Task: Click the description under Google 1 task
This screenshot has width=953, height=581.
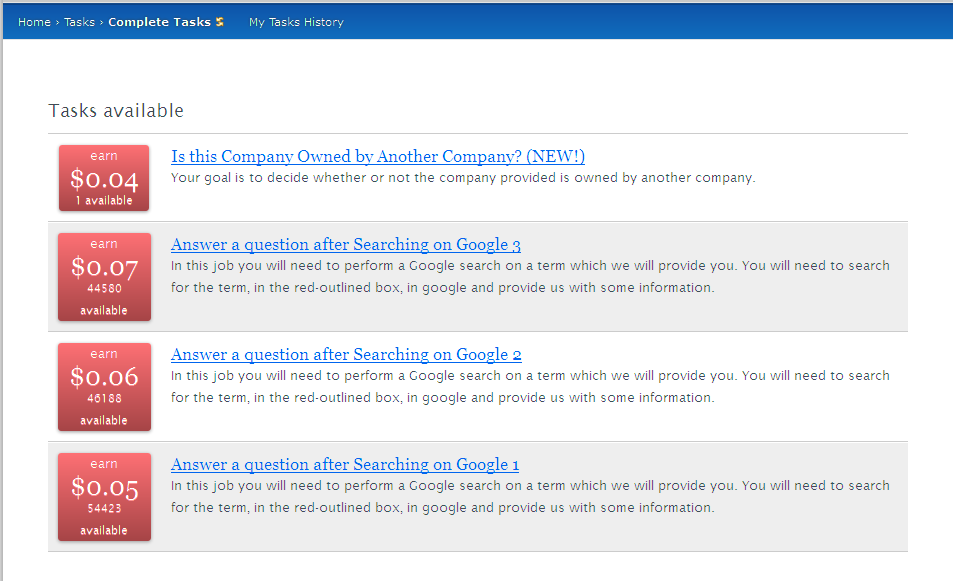Action: [x=530, y=497]
